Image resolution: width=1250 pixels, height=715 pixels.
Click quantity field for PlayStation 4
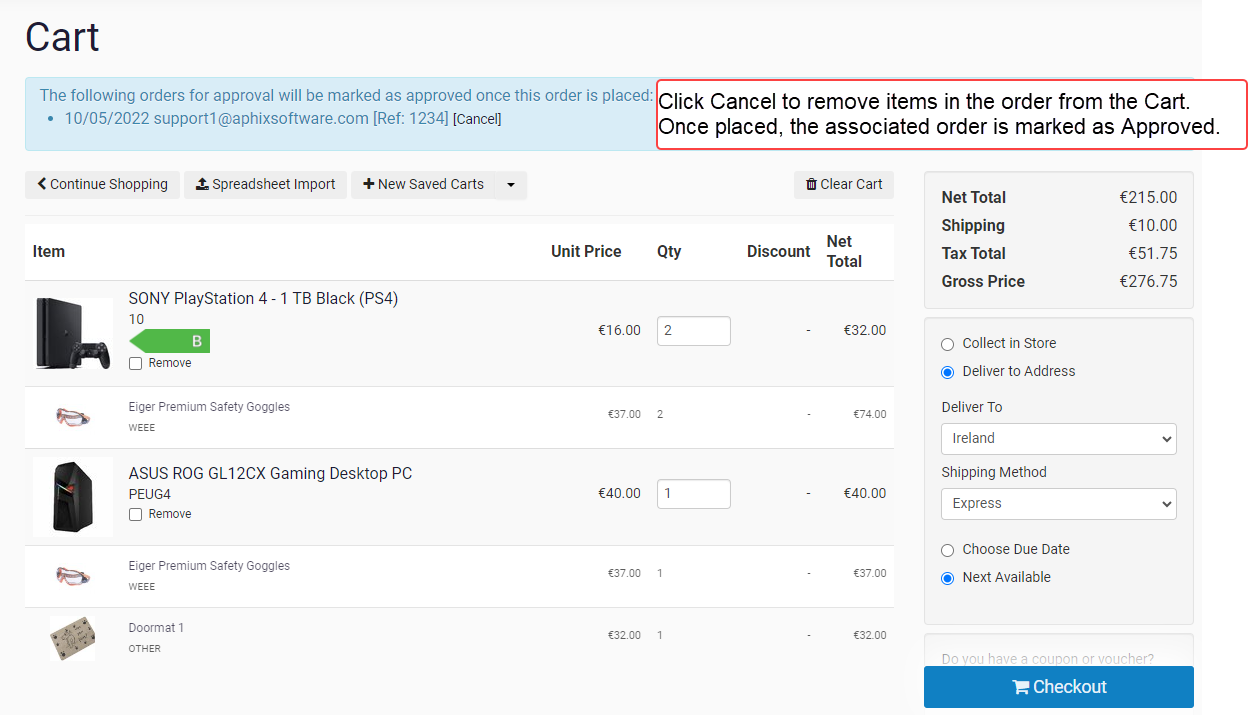pyautogui.click(x=693, y=331)
